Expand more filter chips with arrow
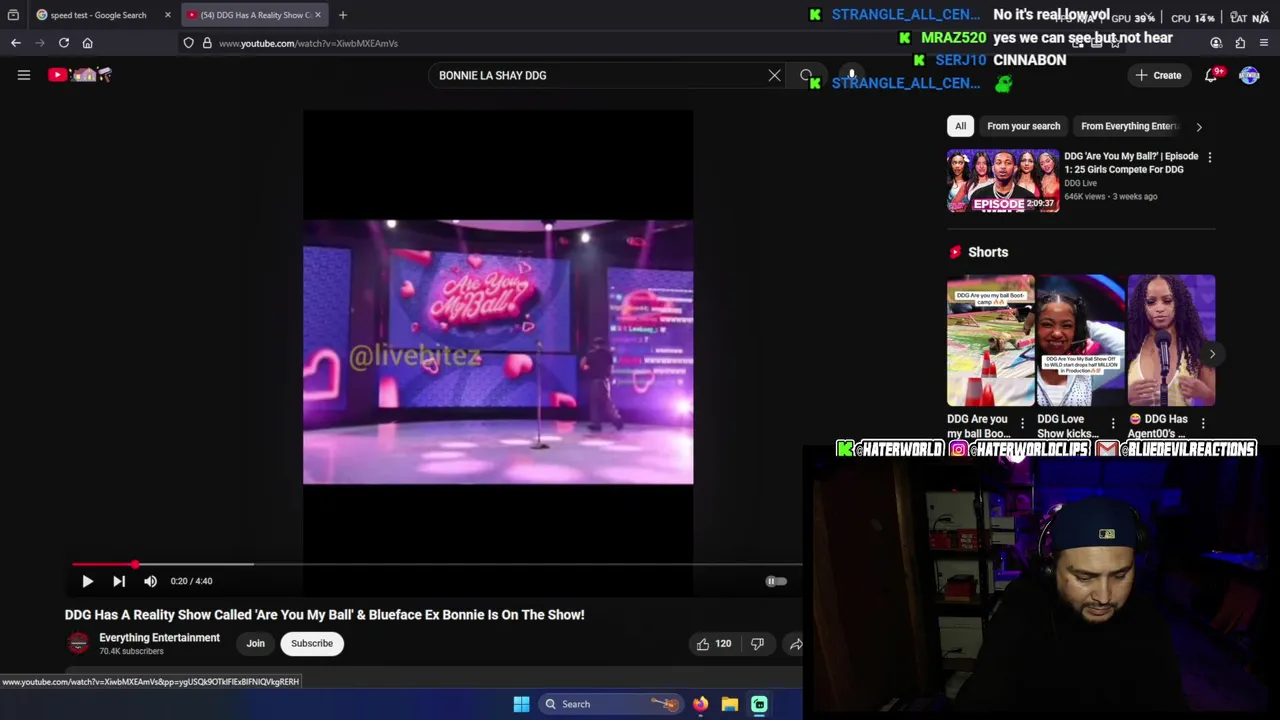This screenshot has width=1280, height=720. 1199,126
